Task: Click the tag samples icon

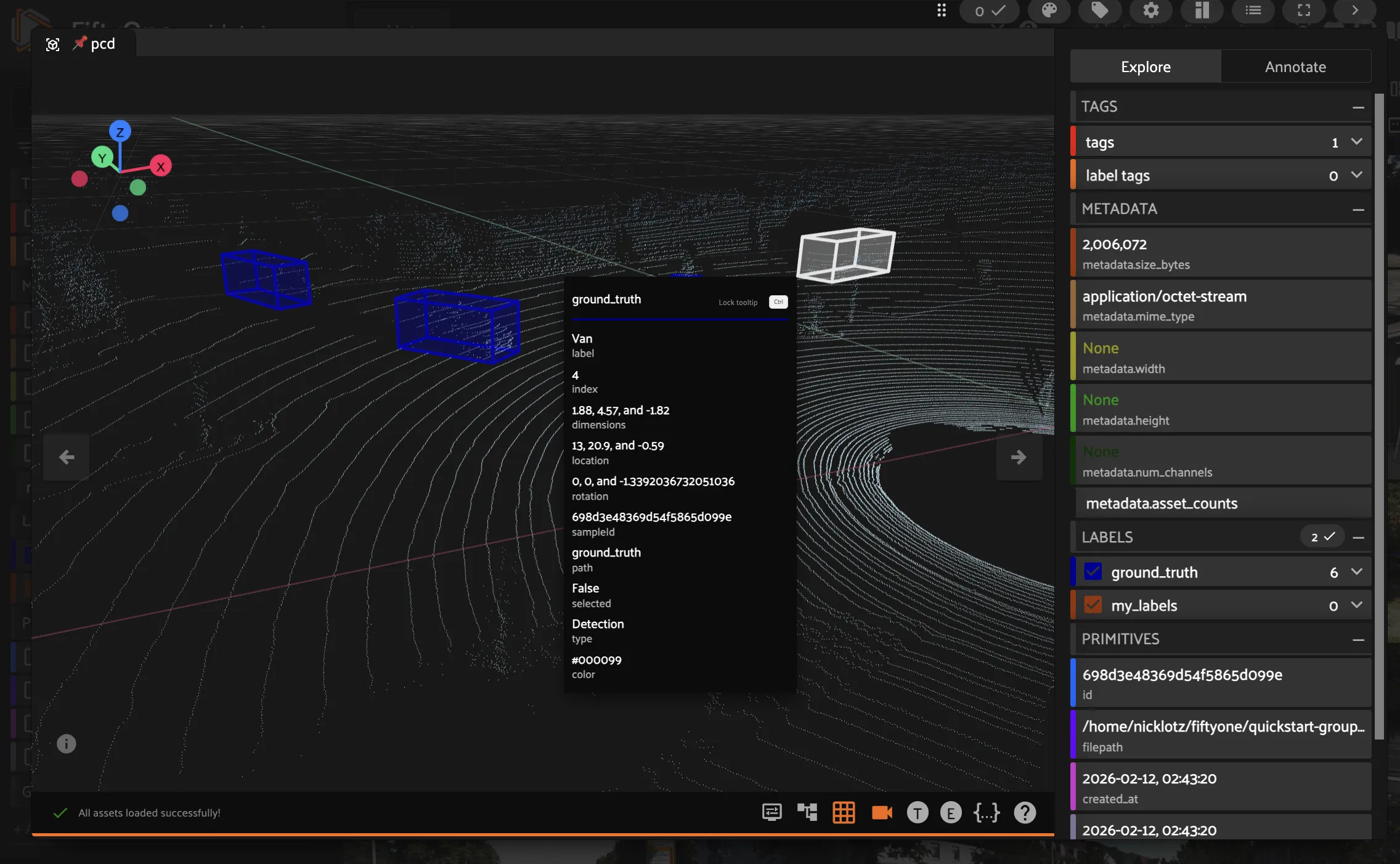Action: click(1100, 11)
